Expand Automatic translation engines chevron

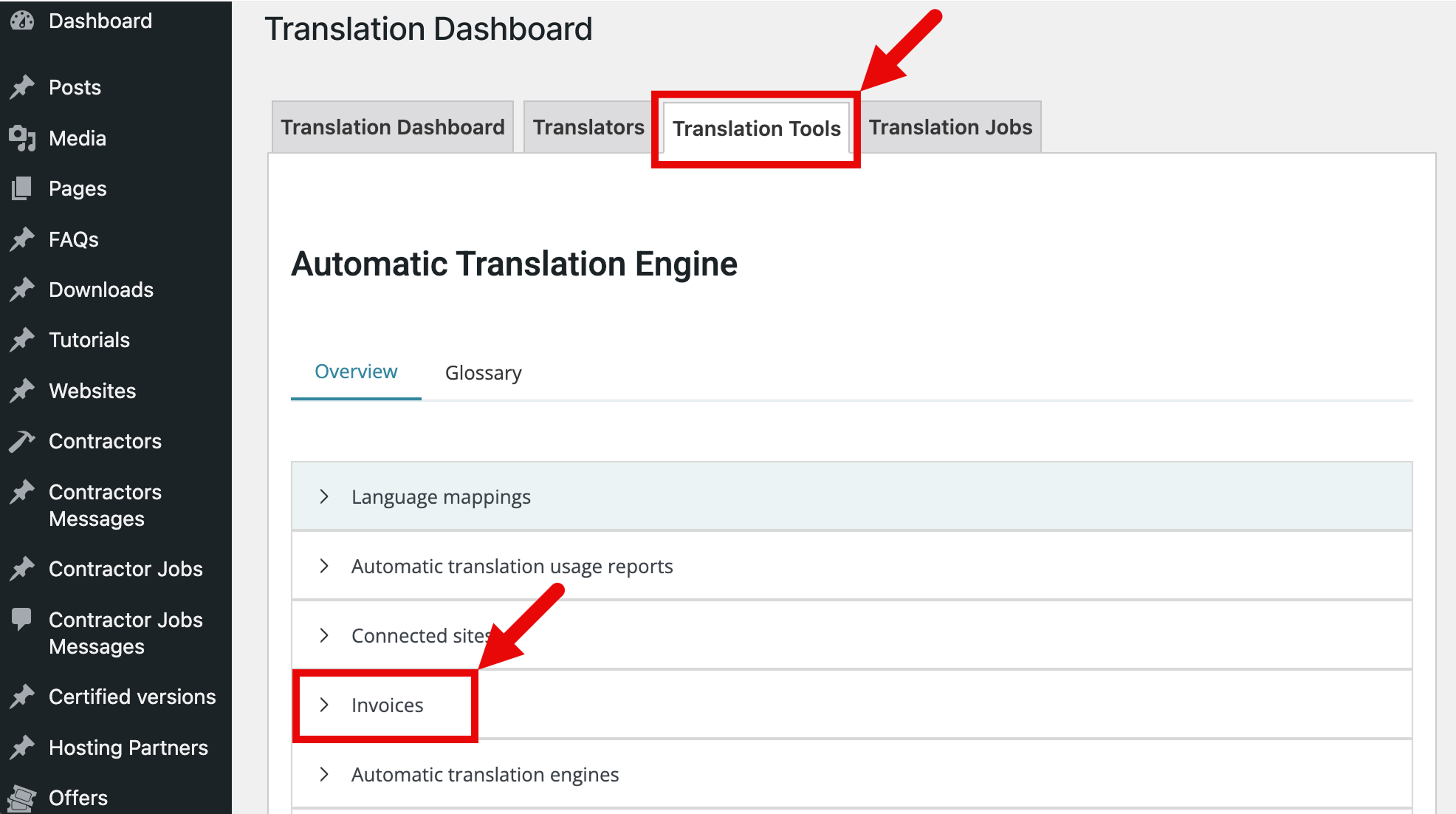click(323, 774)
